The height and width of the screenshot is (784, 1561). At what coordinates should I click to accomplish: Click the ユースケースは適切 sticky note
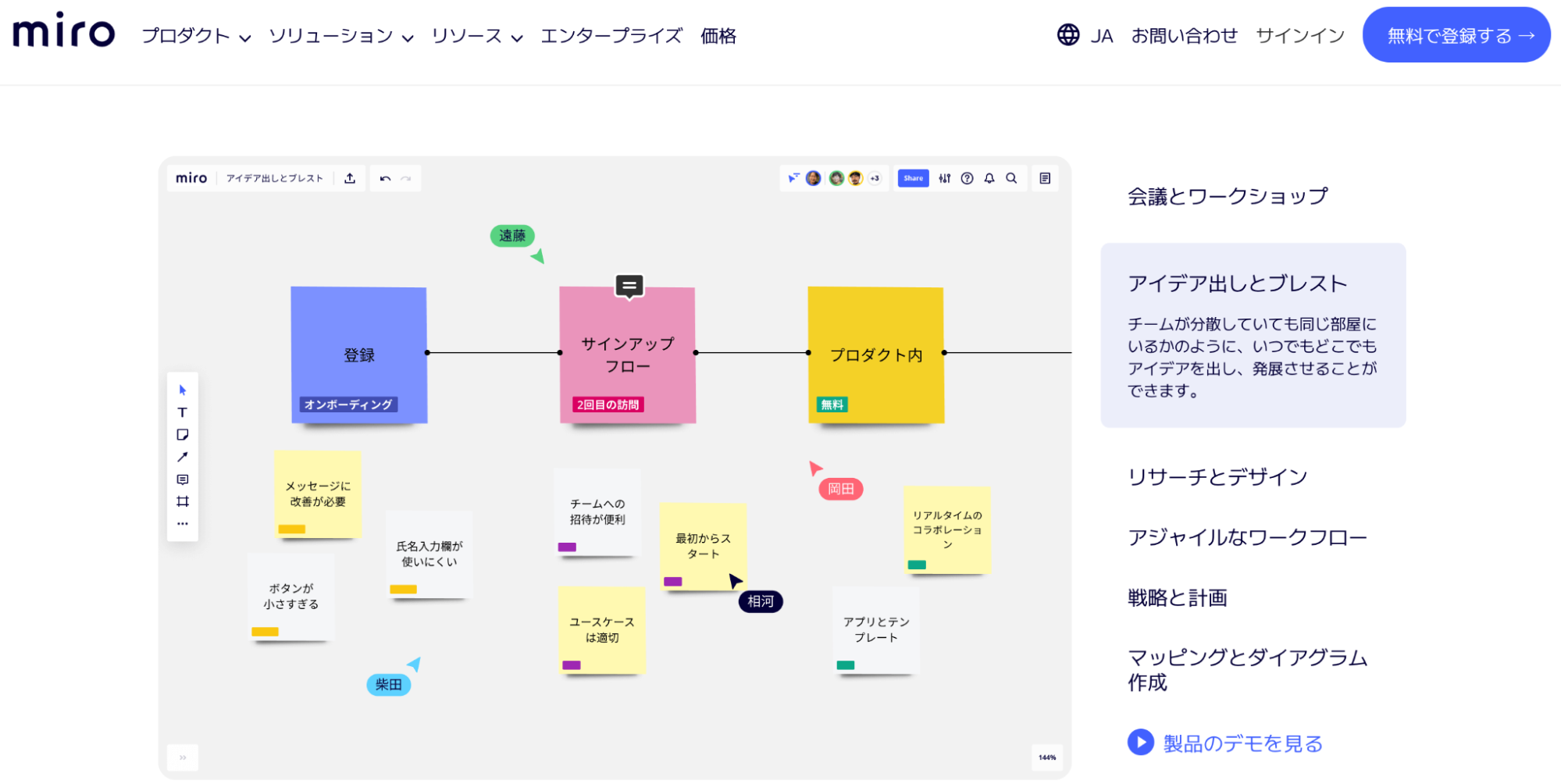coord(602,630)
